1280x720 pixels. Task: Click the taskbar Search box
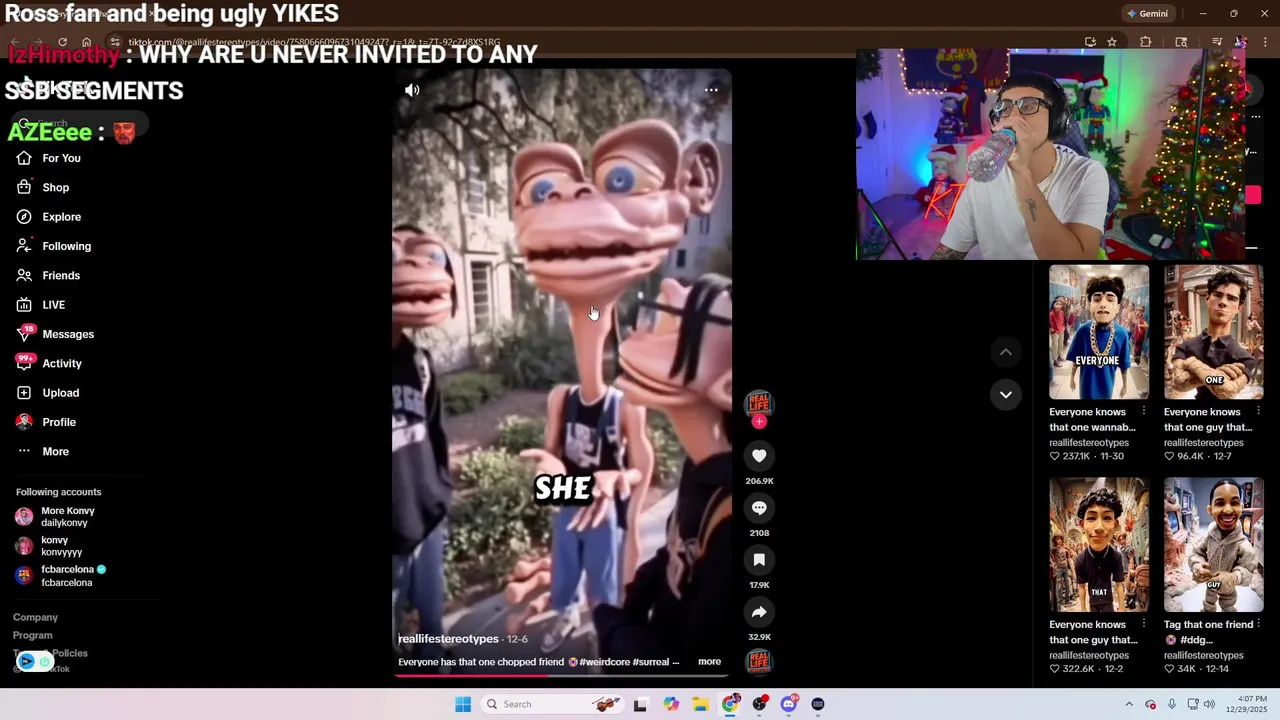click(x=550, y=704)
